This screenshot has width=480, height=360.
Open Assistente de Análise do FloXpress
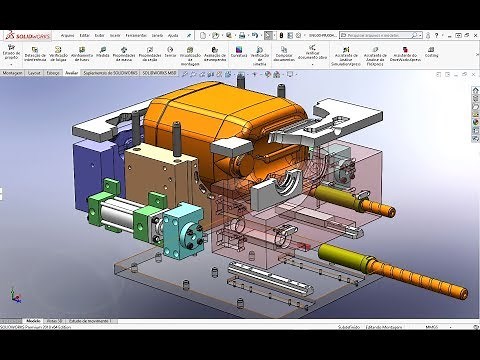375,56
